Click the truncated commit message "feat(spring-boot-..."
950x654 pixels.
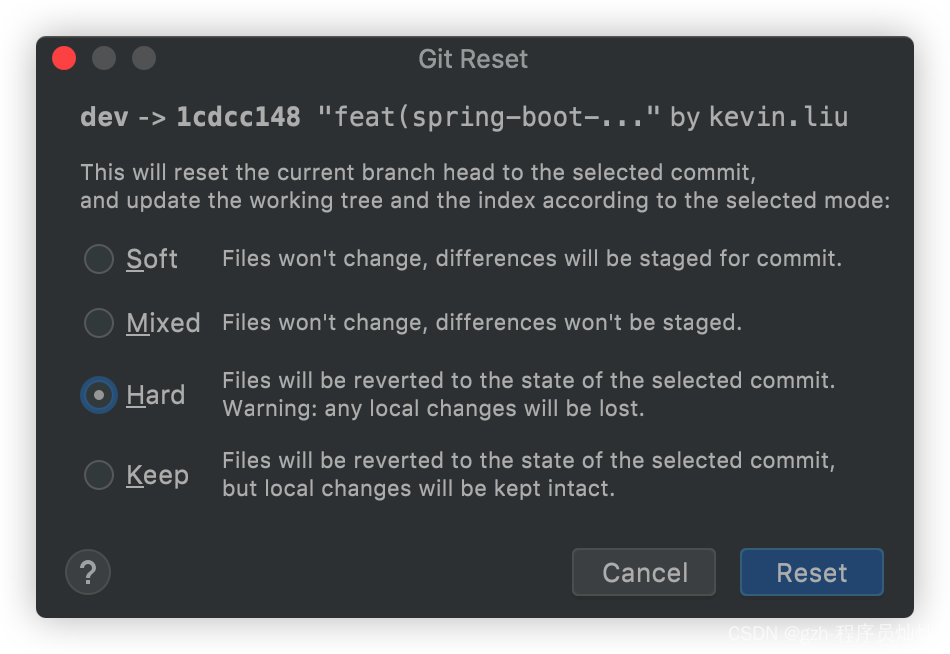[489, 117]
